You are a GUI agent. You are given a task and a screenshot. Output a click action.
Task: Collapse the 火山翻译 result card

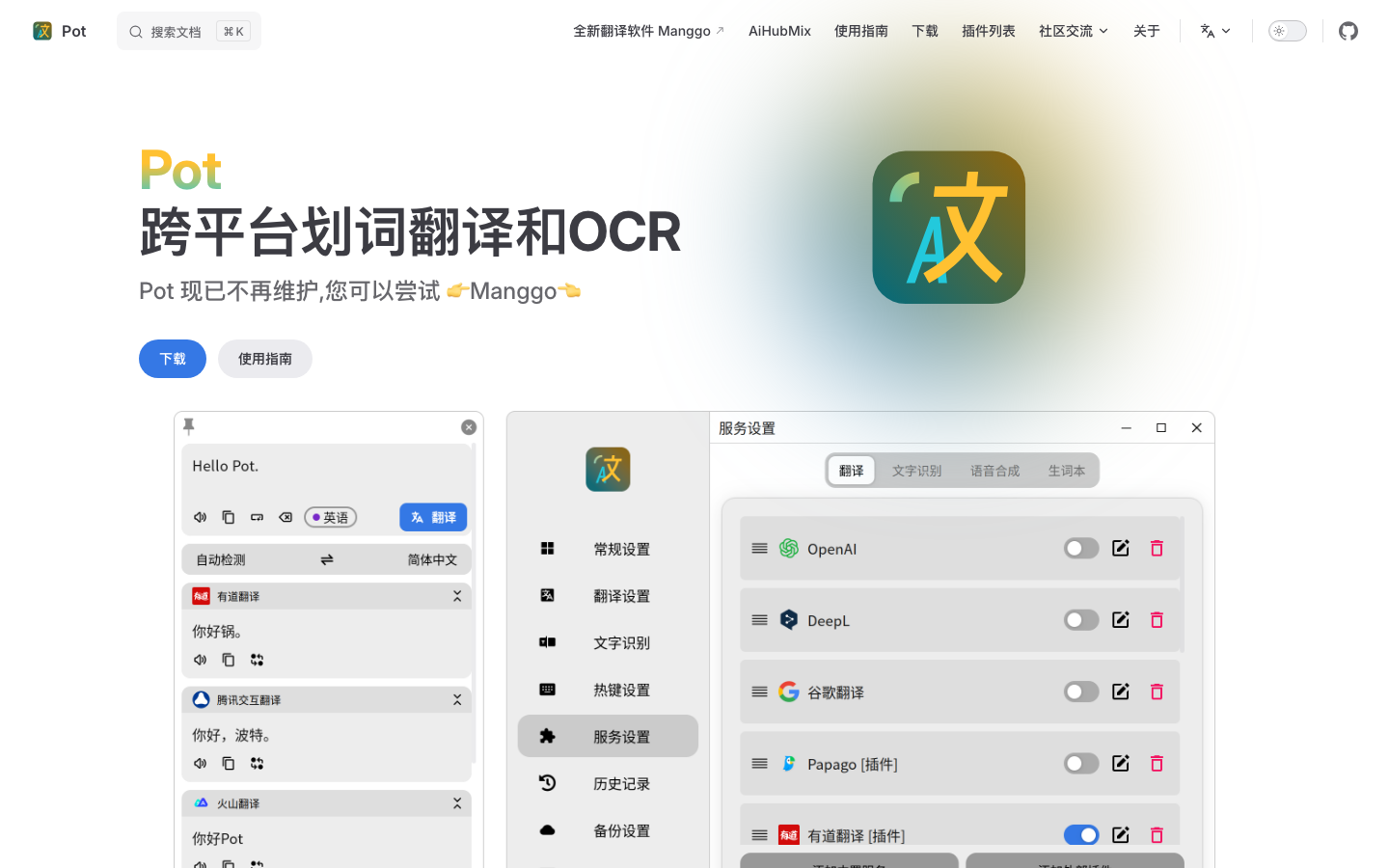457,803
